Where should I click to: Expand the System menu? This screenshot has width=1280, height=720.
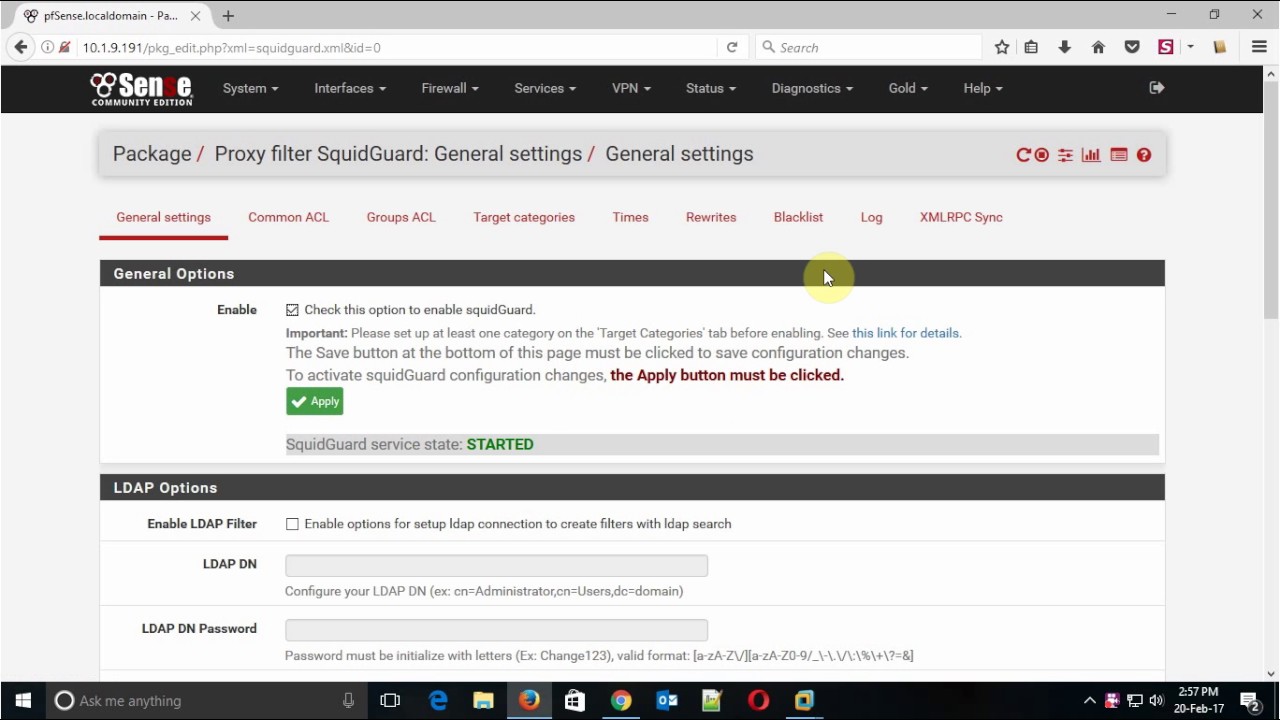pyautogui.click(x=250, y=88)
